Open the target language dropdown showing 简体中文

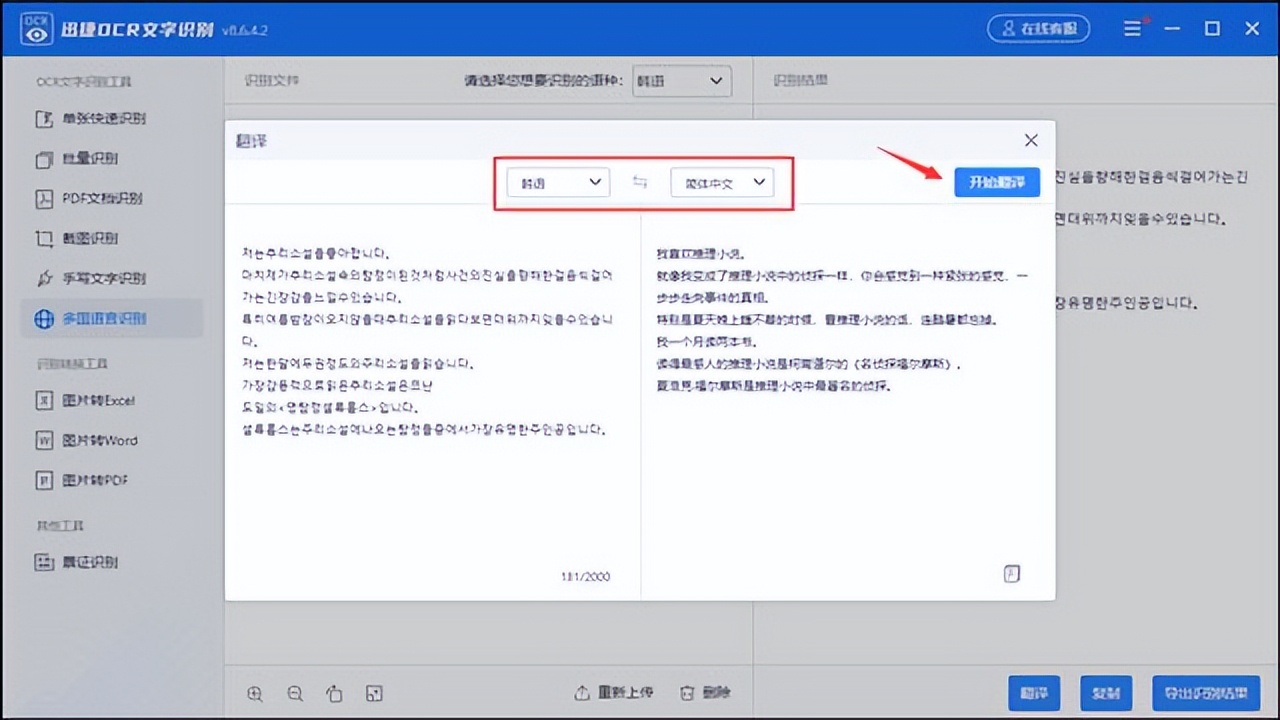coord(721,182)
